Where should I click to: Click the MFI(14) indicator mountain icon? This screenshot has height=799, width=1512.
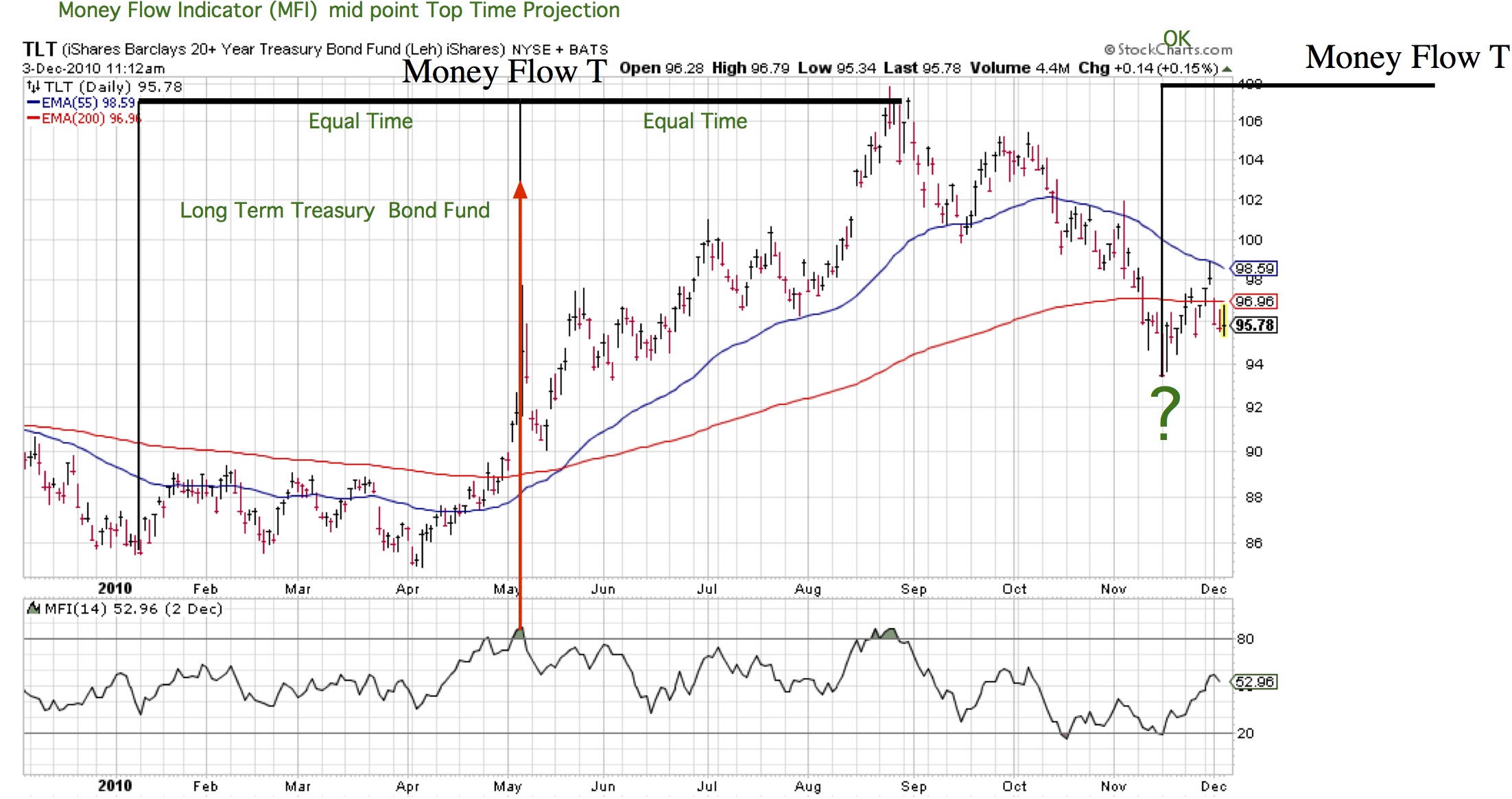(32, 608)
